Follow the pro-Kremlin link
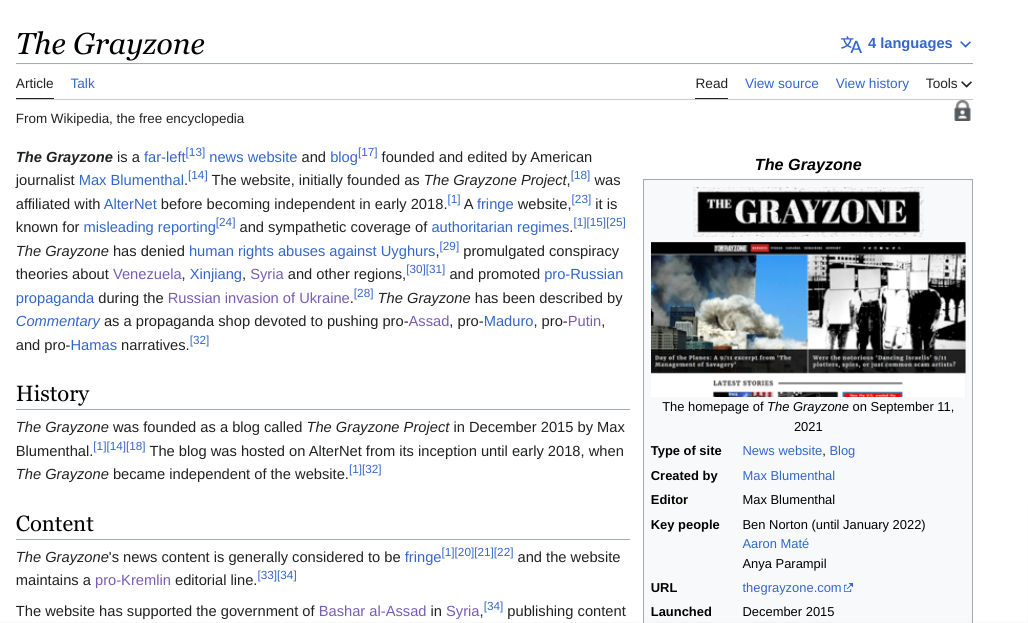Image resolution: width=1028 pixels, height=623 pixels. click(x=132, y=580)
